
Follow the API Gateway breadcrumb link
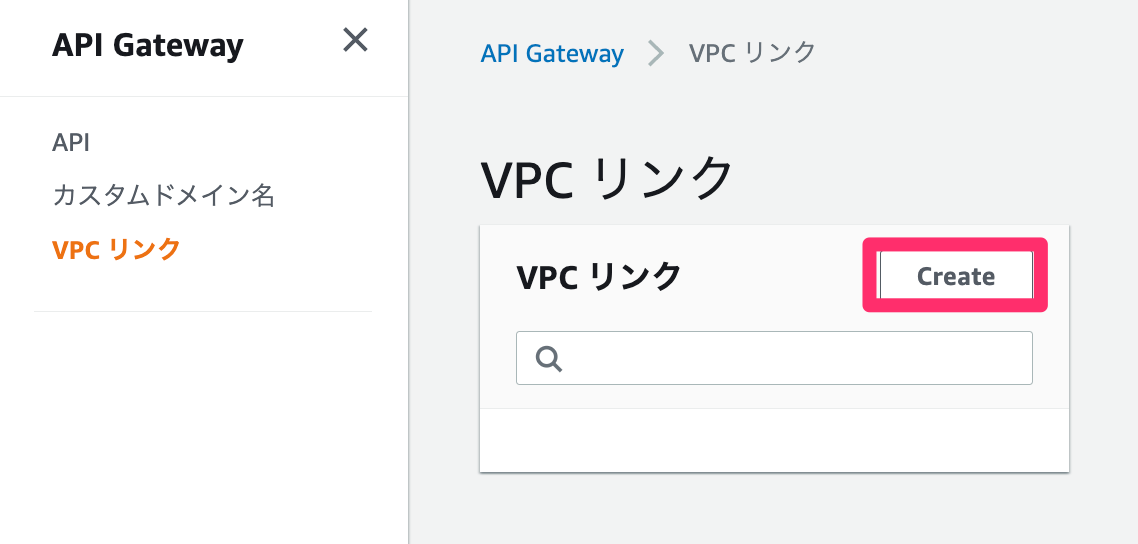pos(552,54)
